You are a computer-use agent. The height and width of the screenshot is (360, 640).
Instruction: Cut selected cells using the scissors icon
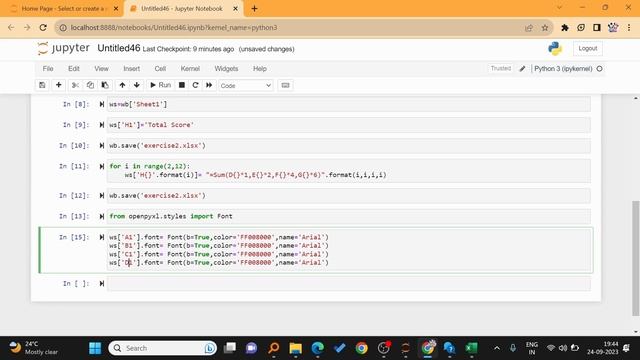(76, 85)
